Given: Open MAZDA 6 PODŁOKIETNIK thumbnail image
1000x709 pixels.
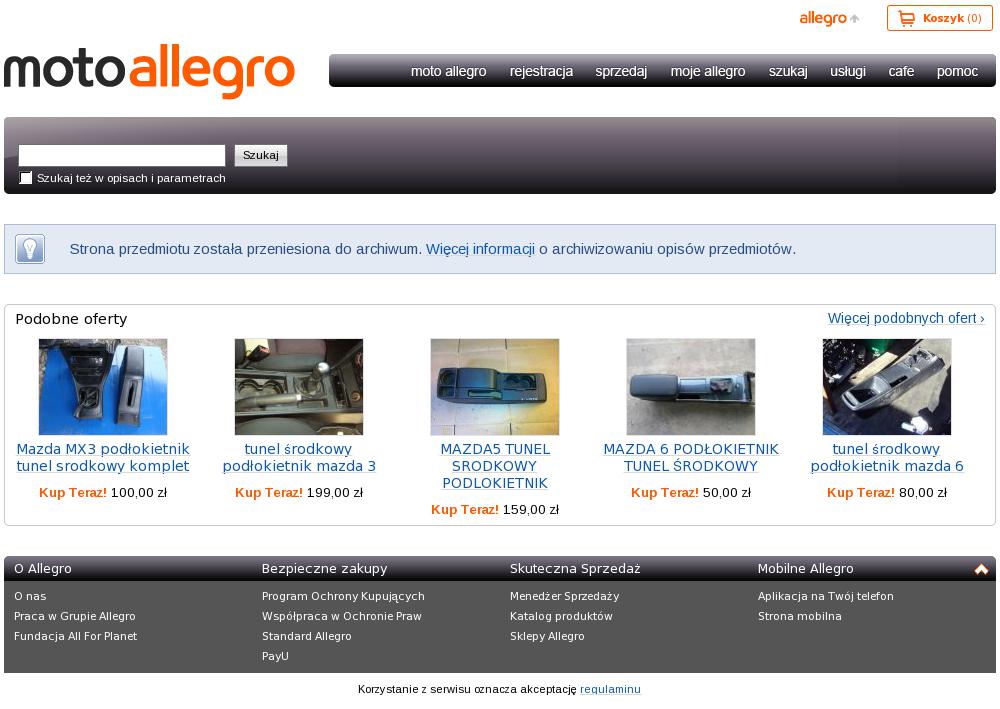Looking at the screenshot, I should [x=691, y=386].
